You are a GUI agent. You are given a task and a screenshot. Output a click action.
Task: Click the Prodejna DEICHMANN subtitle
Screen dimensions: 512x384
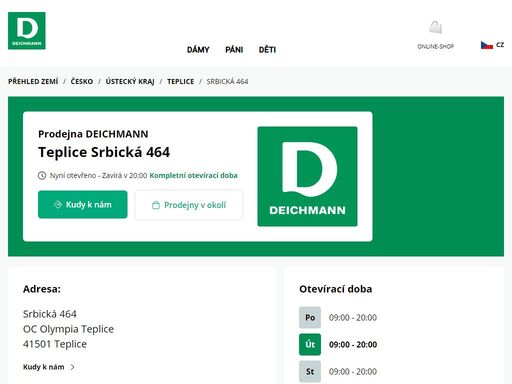pos(93,134)
